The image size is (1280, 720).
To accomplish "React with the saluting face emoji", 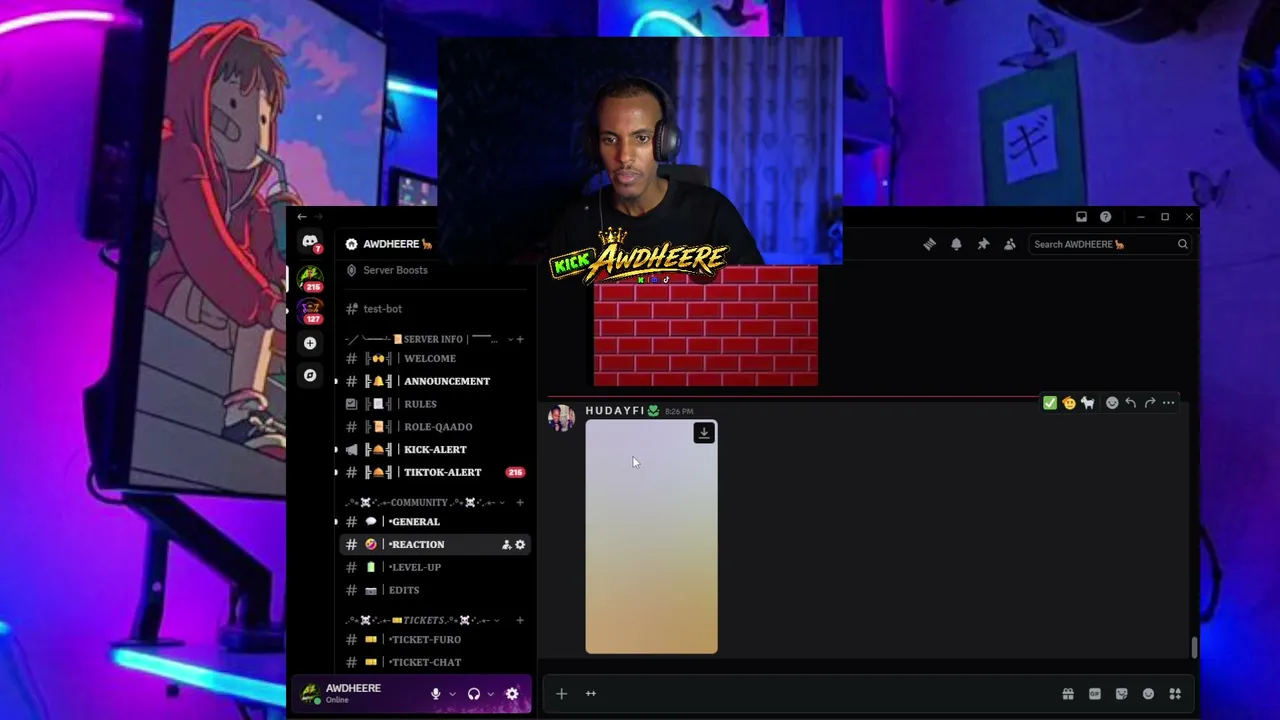I will click(1069, 403).
